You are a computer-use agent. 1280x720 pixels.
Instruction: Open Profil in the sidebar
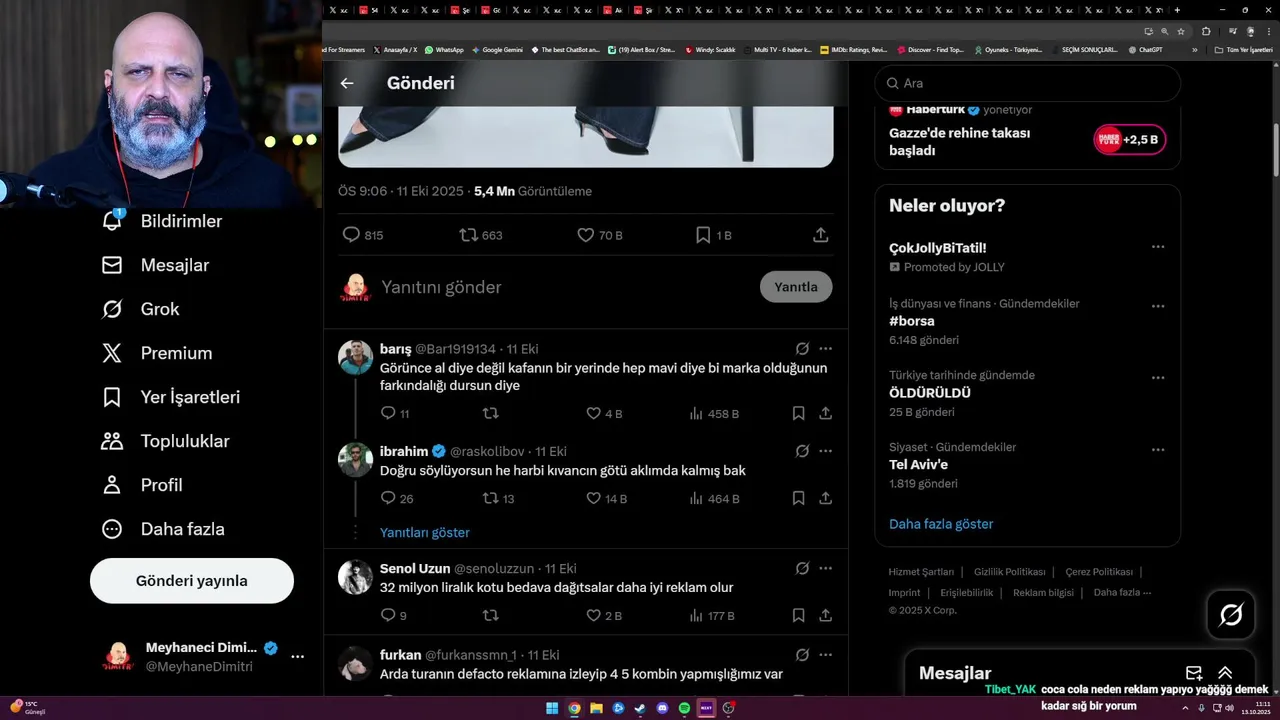(x=142, y=485)
